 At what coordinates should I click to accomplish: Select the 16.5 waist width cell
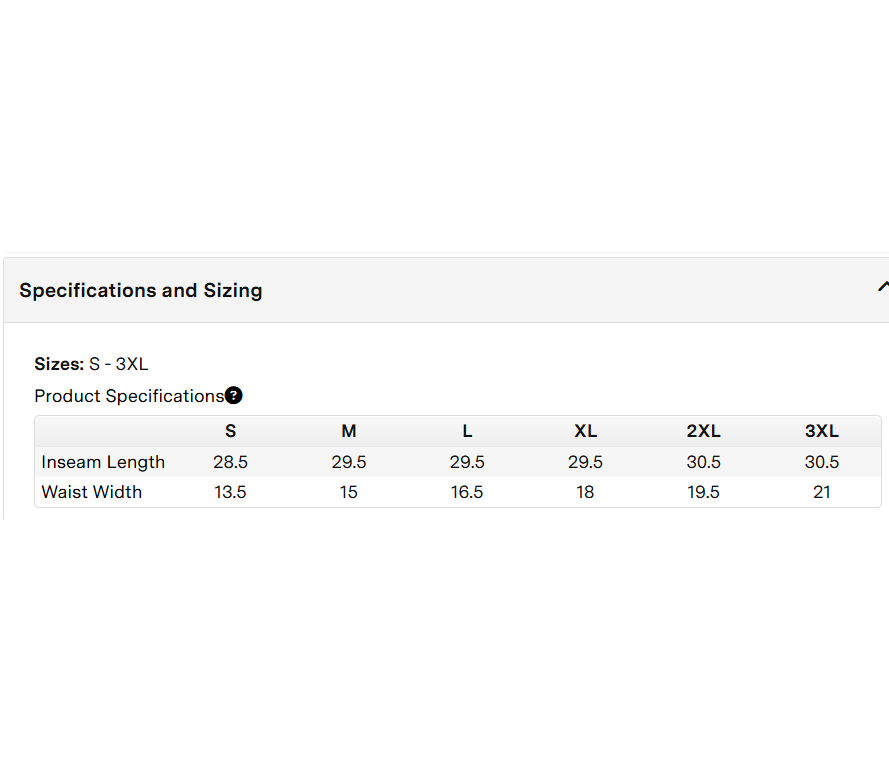point(467,492)
